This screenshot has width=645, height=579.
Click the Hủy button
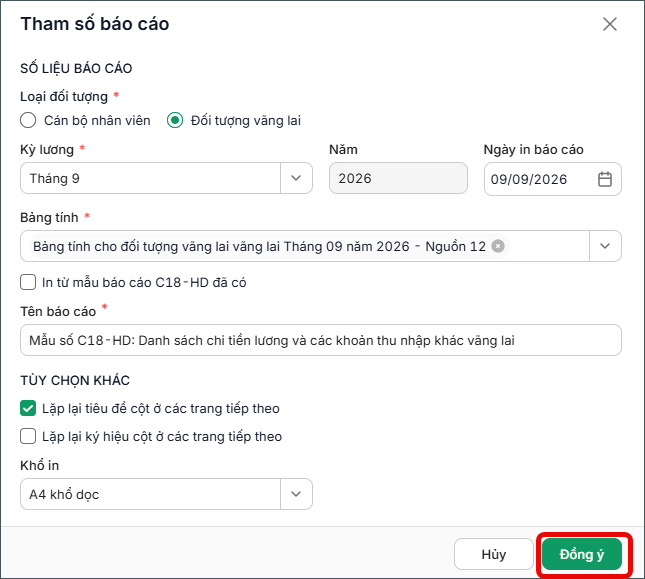[x=494, y=554]
